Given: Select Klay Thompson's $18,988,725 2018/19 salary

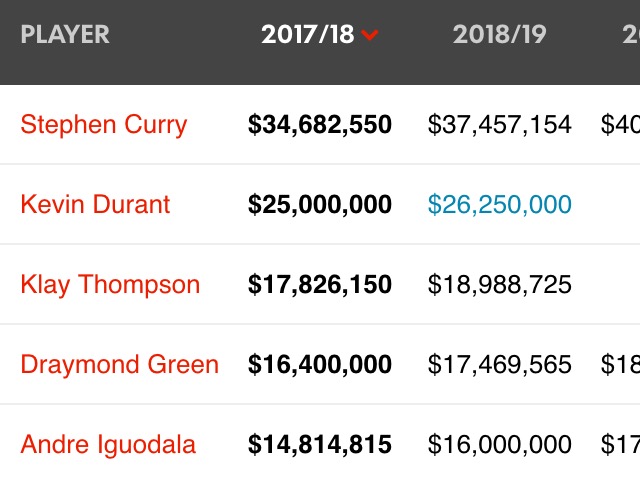Looking at the screenshot, I should tap(500, 284).
